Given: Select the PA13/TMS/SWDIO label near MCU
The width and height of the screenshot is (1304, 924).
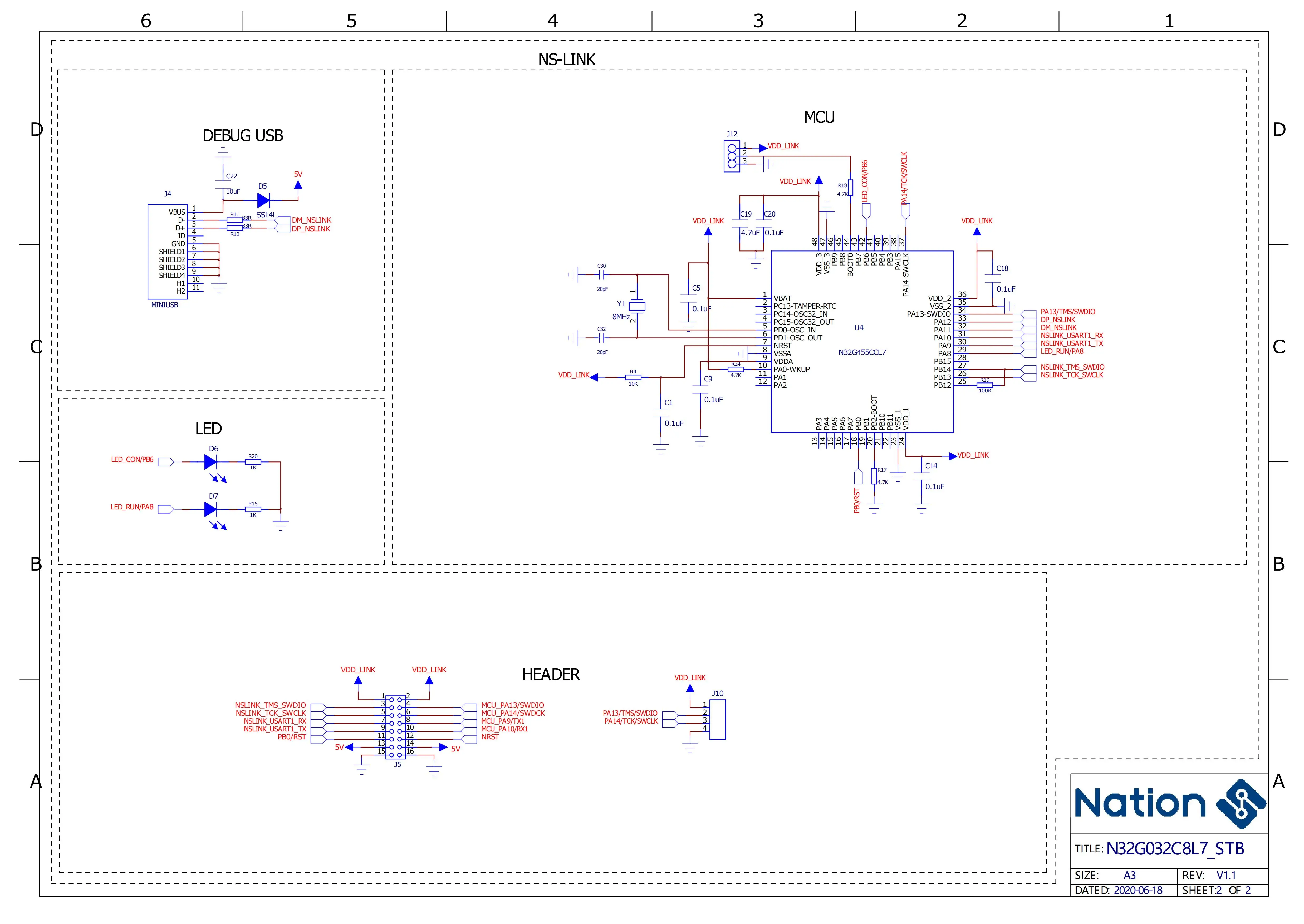Looking at the screenshot, I should coord(1068,312).
